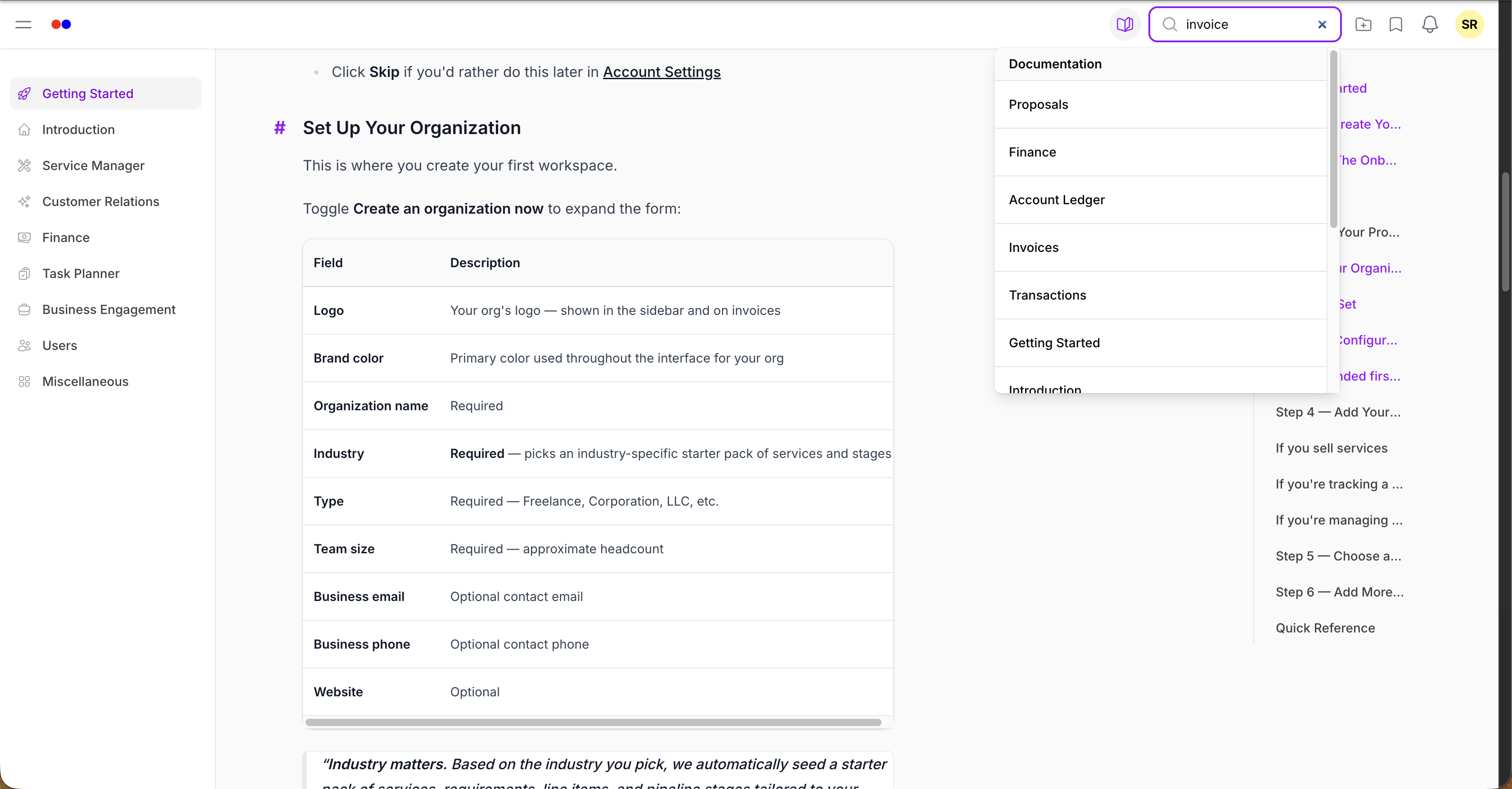
Task: Open the Transactions search result
Action: point(1161,295)
